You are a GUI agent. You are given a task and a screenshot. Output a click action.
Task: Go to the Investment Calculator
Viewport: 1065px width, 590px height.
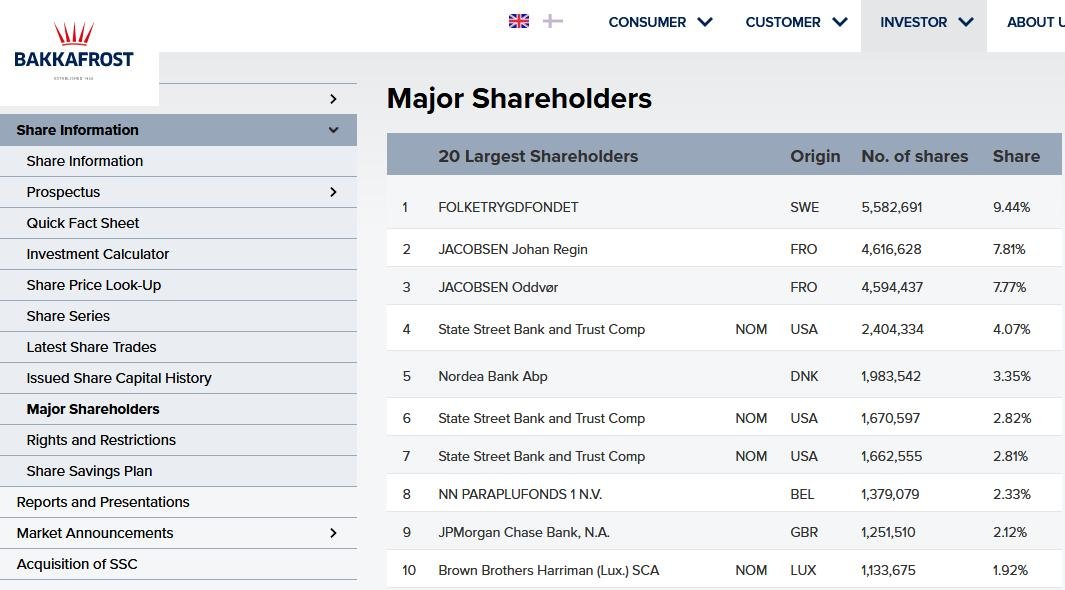pyautogui.click(x=98, y=254)
